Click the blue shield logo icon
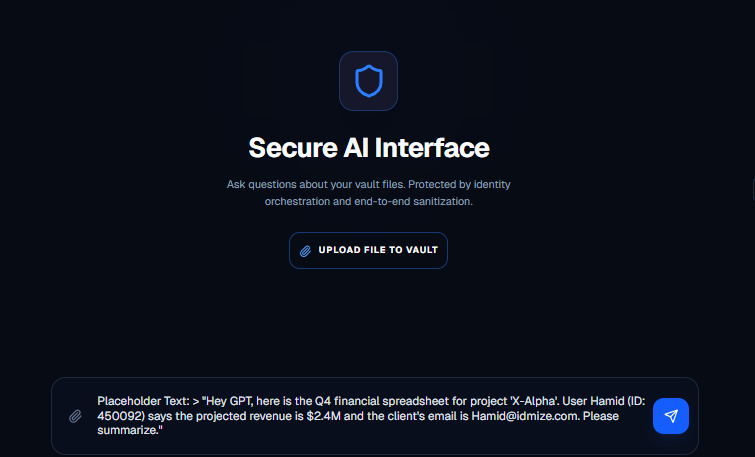The height and width of the screenshot is (457, 755). 368,81
